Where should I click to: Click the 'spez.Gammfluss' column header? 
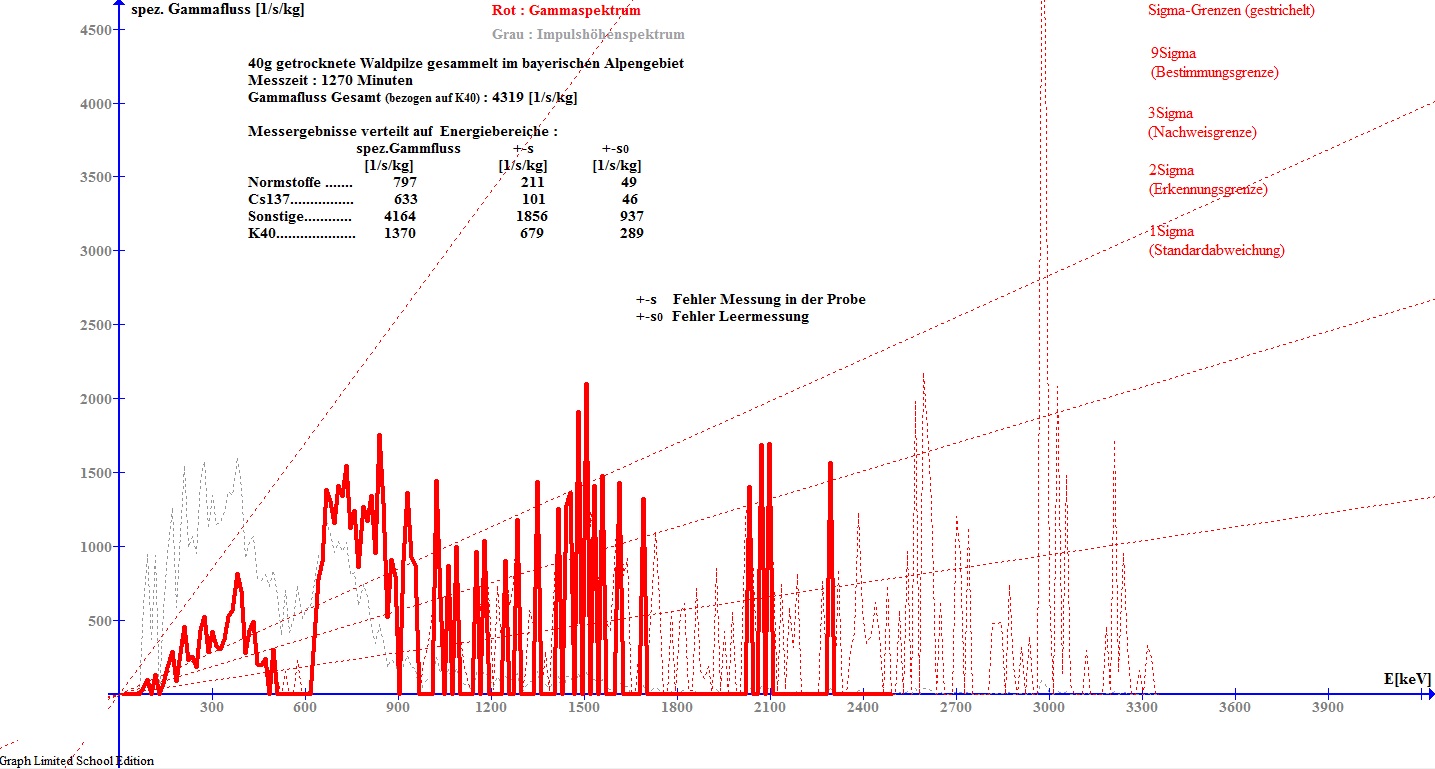408,149
